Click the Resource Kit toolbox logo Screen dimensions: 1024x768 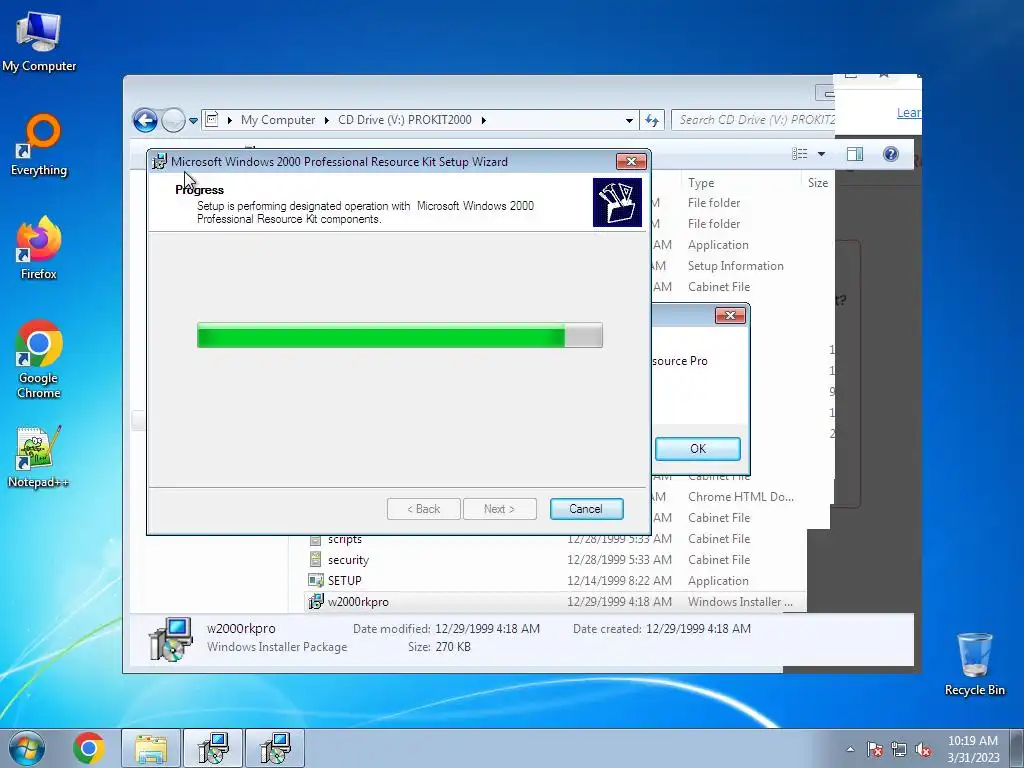[x=617, y=203]
